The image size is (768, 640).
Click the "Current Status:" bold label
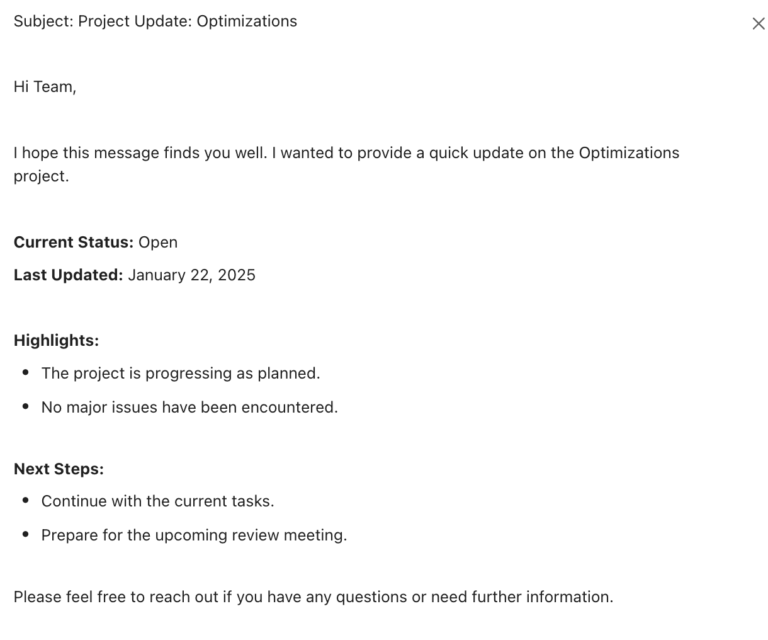click(x=73, y=242)
